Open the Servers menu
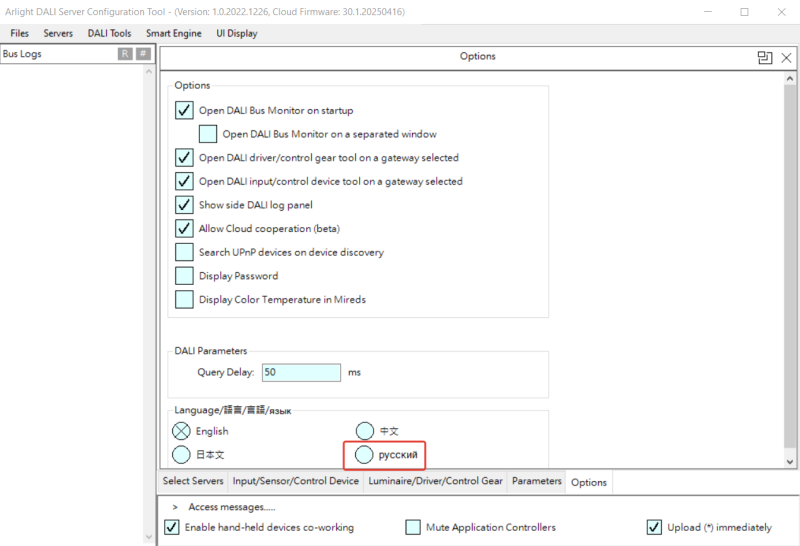 [x=58, y=33]
